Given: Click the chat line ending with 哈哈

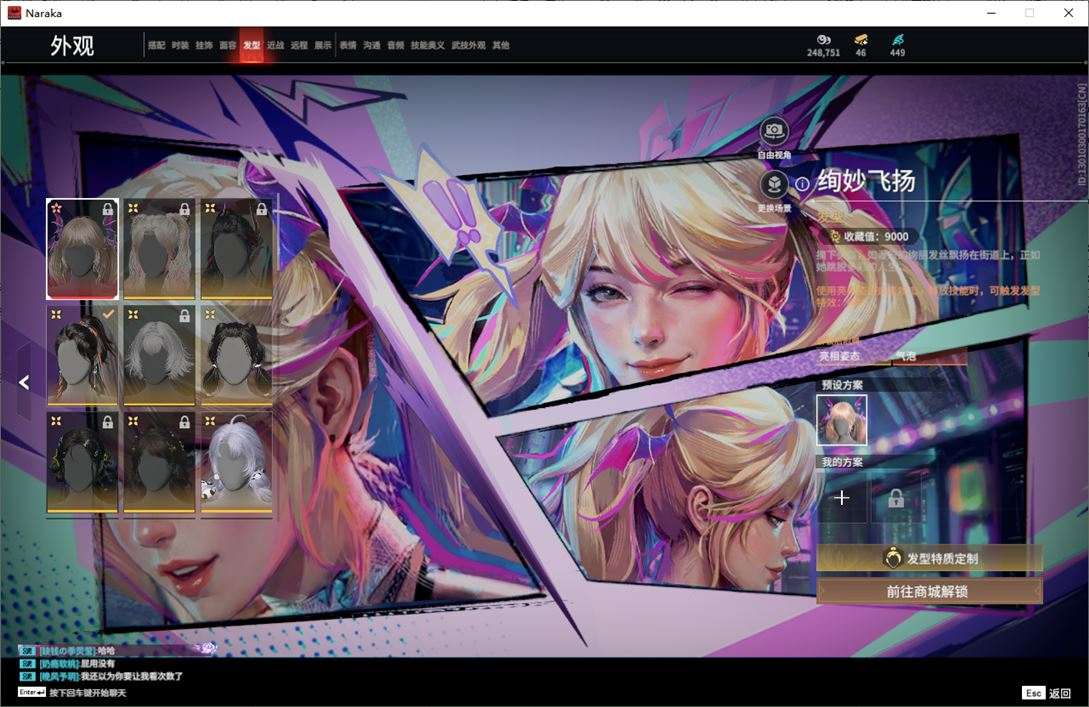Looking at the screenshot, I should [67, 651].
